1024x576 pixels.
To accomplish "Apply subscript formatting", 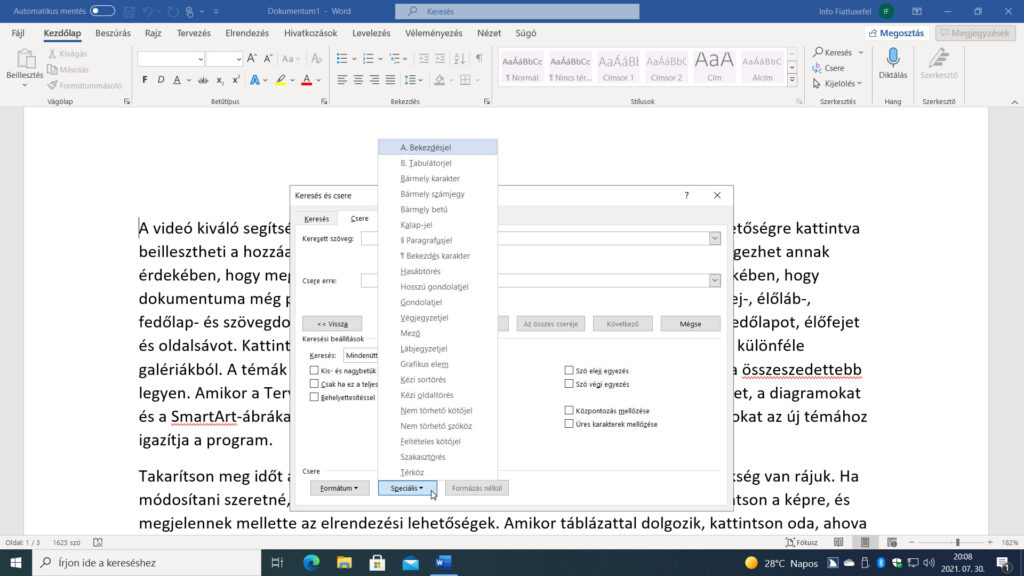I will click(220, 80).
